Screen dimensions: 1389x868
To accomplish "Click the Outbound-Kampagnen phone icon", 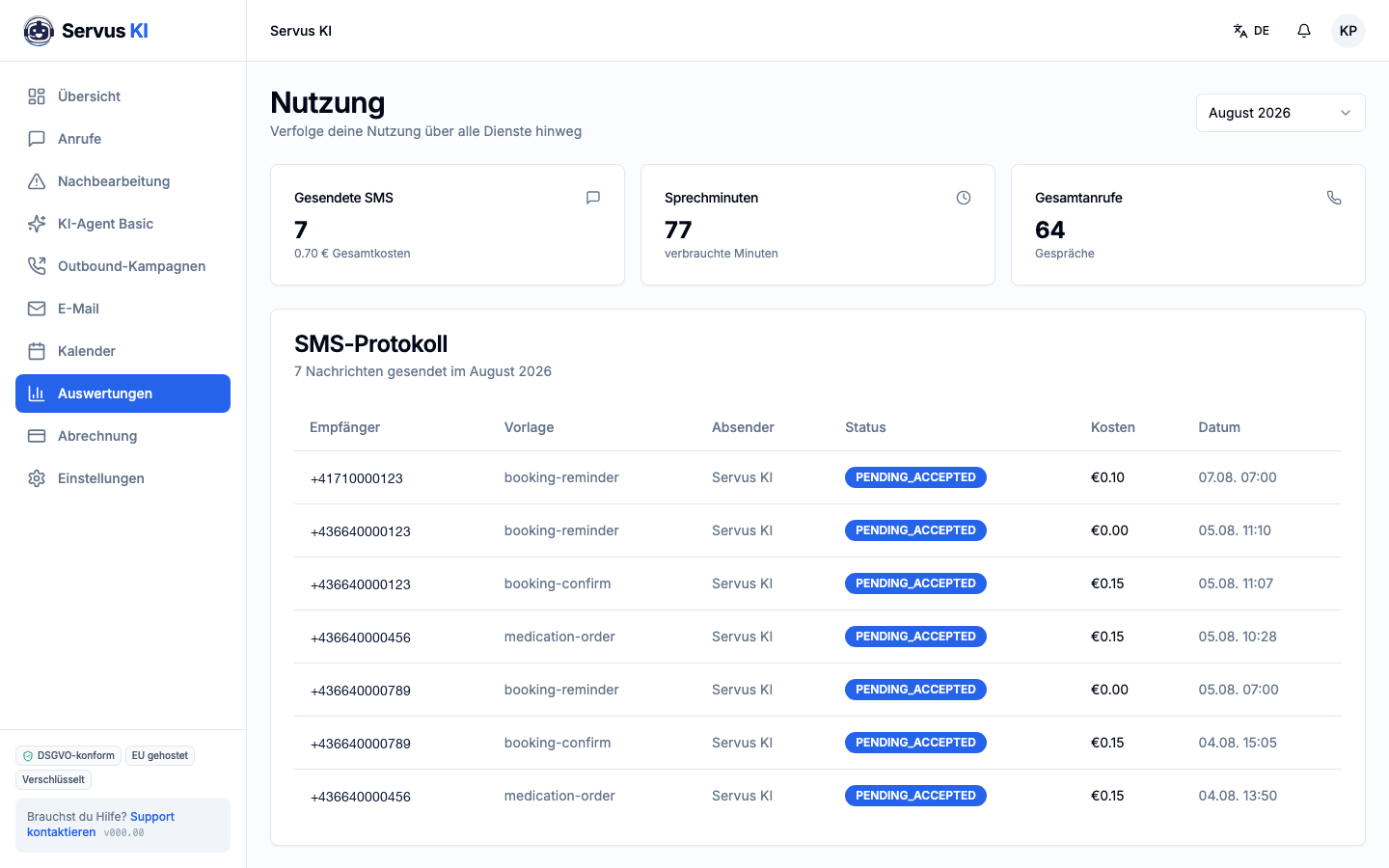I will 37,266.
